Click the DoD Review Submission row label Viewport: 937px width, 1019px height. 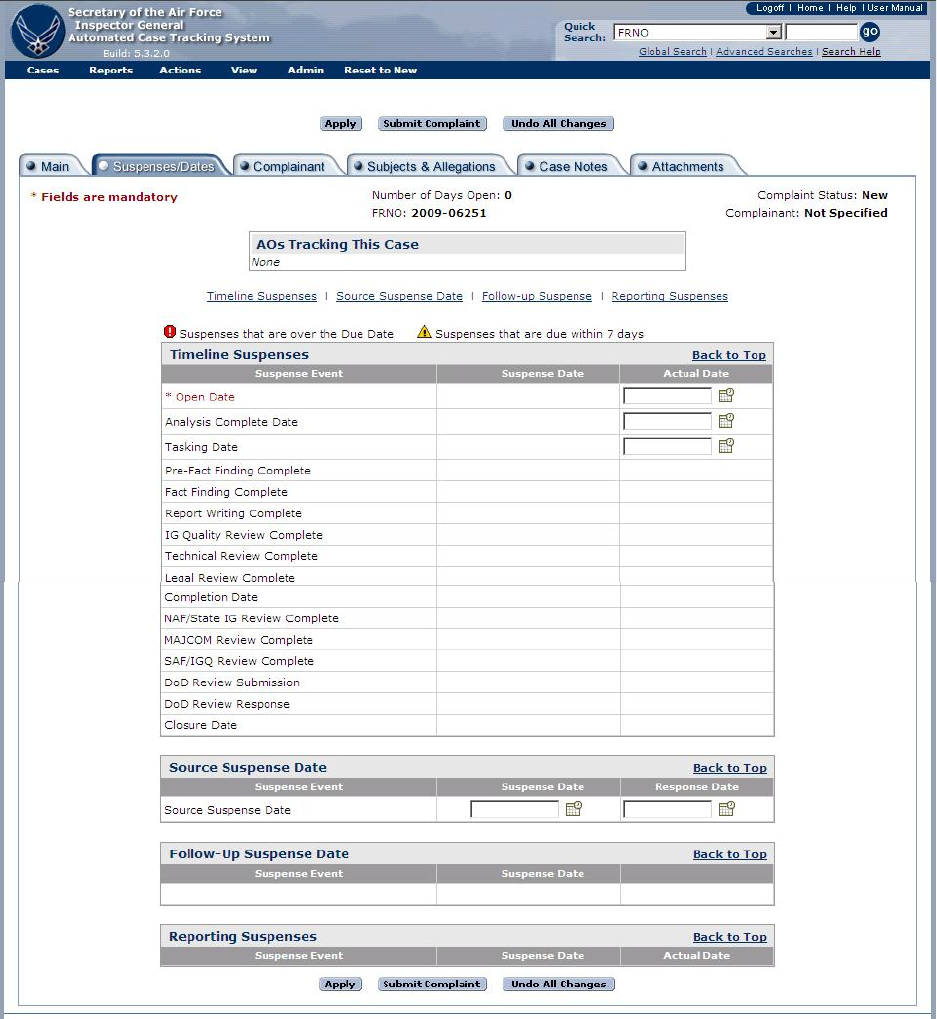[x=232, y=682]
